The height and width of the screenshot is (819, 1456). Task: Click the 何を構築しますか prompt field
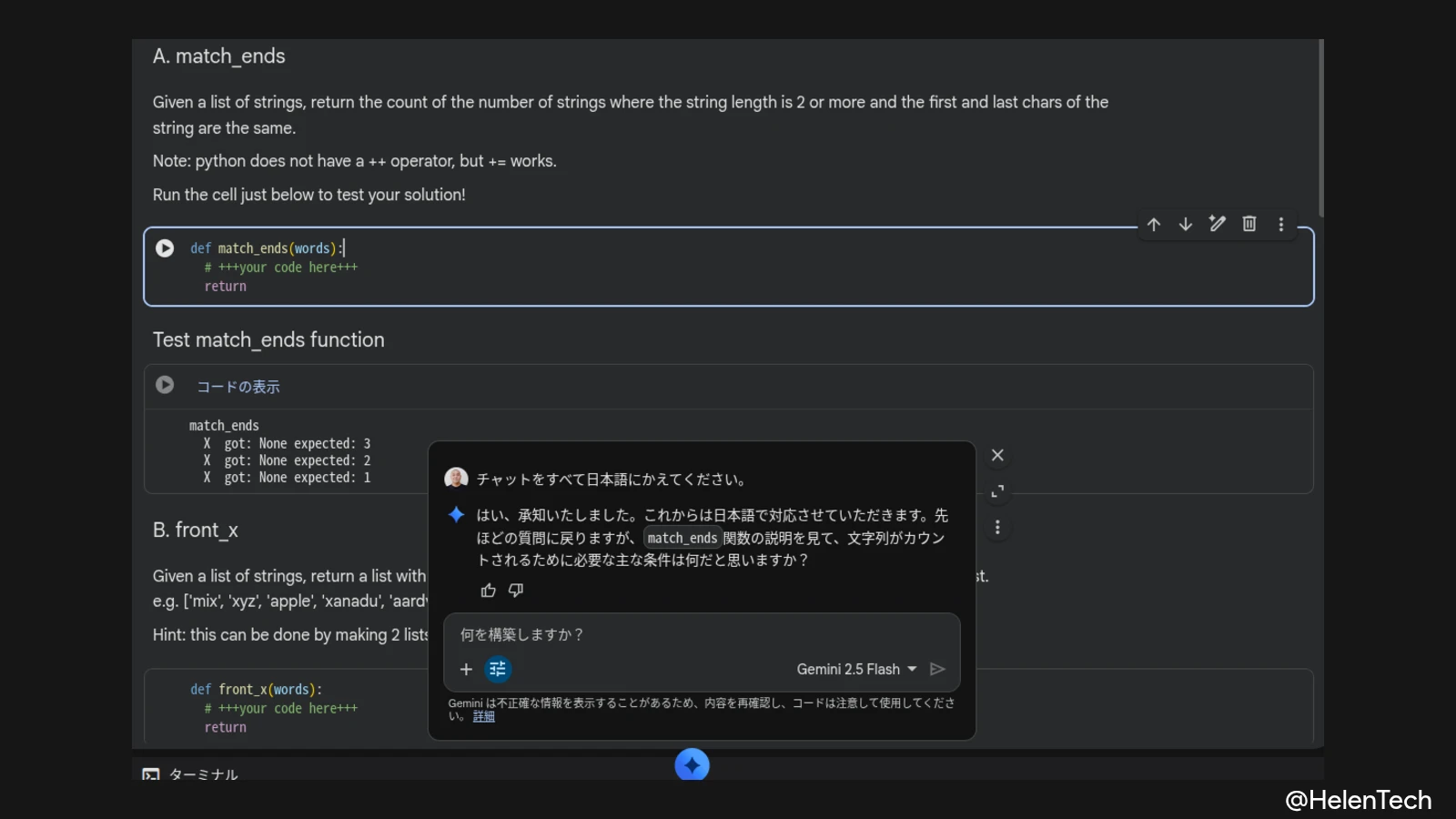(x=701, y=635)
